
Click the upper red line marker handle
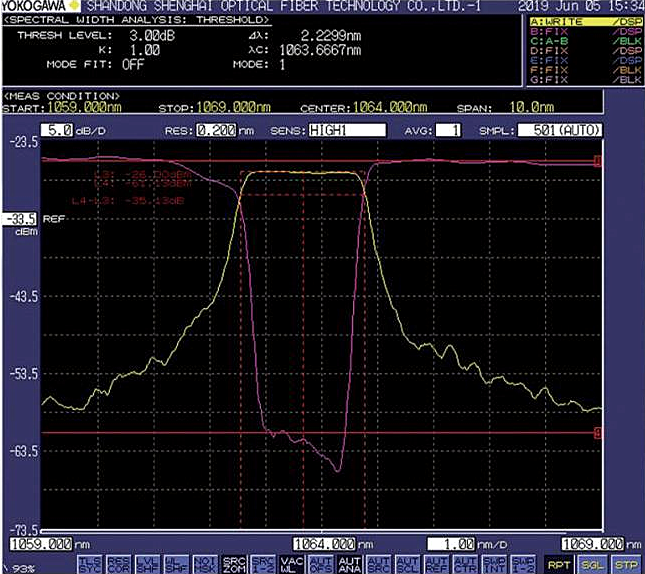click(x=597, y=160)
